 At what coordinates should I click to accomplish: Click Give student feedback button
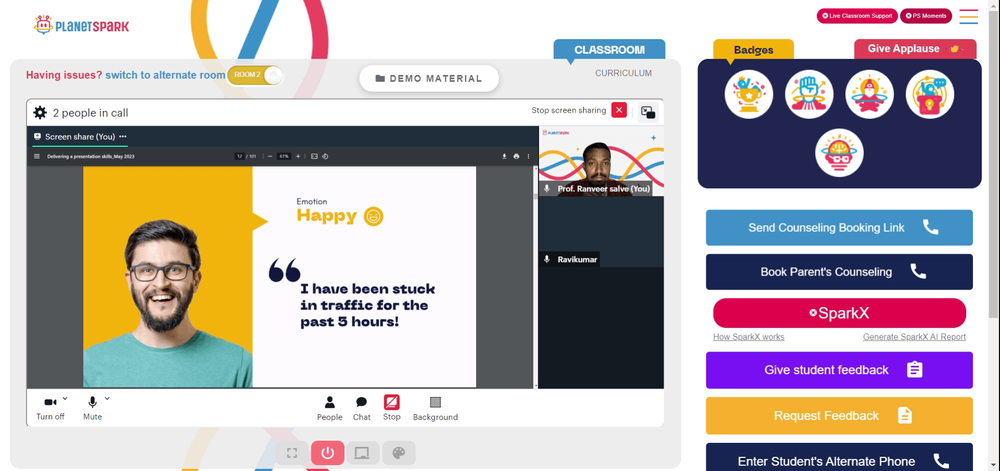tap(839, 370)
